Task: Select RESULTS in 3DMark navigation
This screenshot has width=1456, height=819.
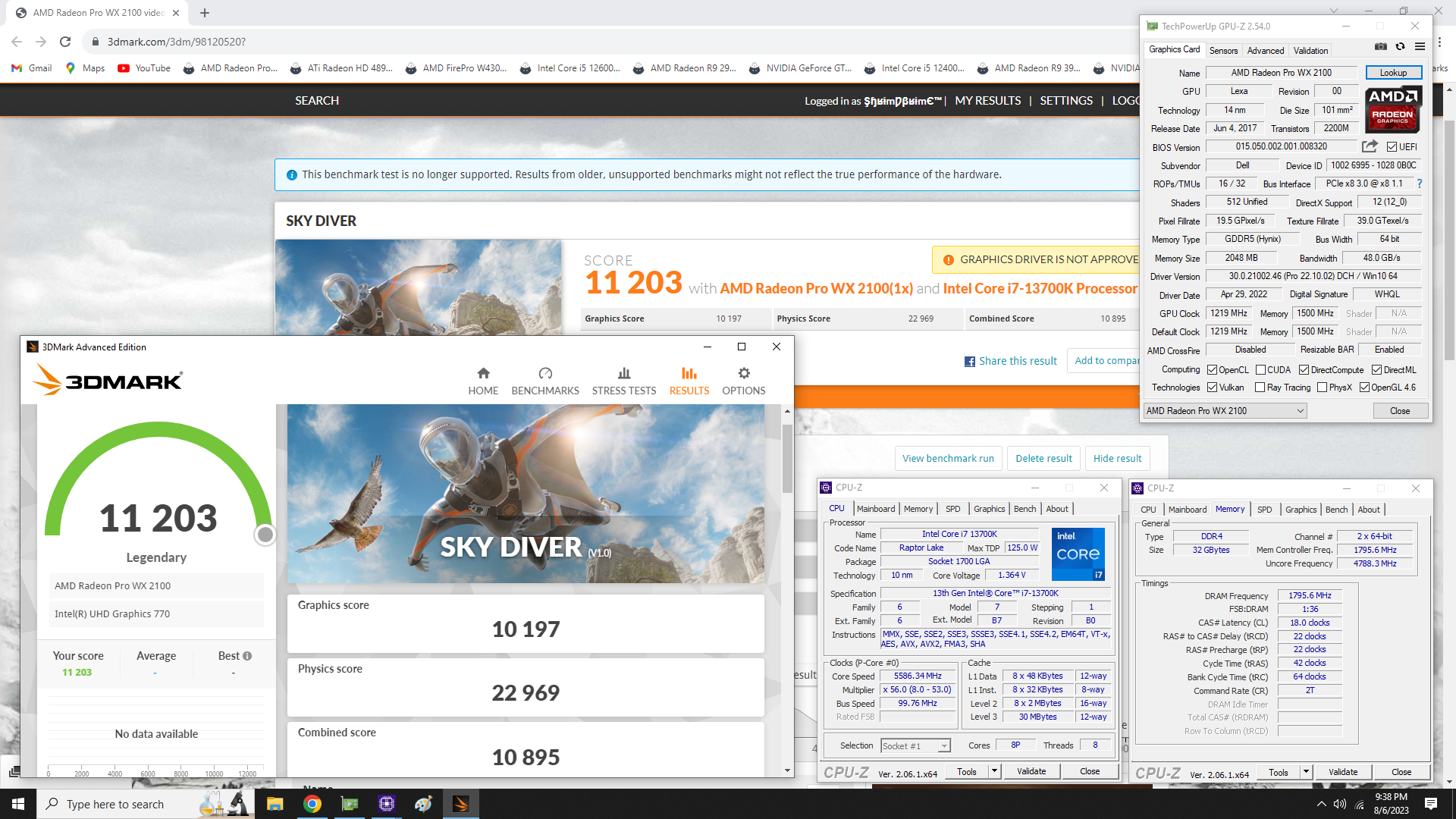Action: pyautogui.click(x=689, y=381)
